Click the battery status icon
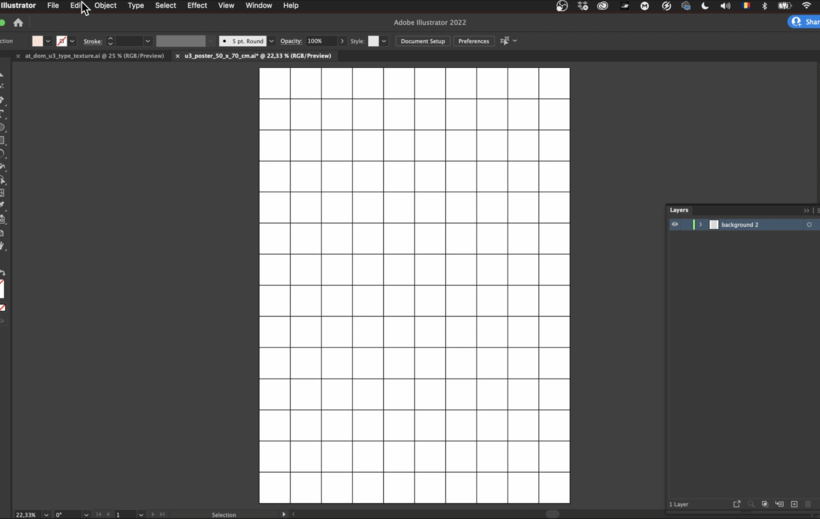Screen dimensions: 820x519 pyautogui.click(x=784, y=6)
